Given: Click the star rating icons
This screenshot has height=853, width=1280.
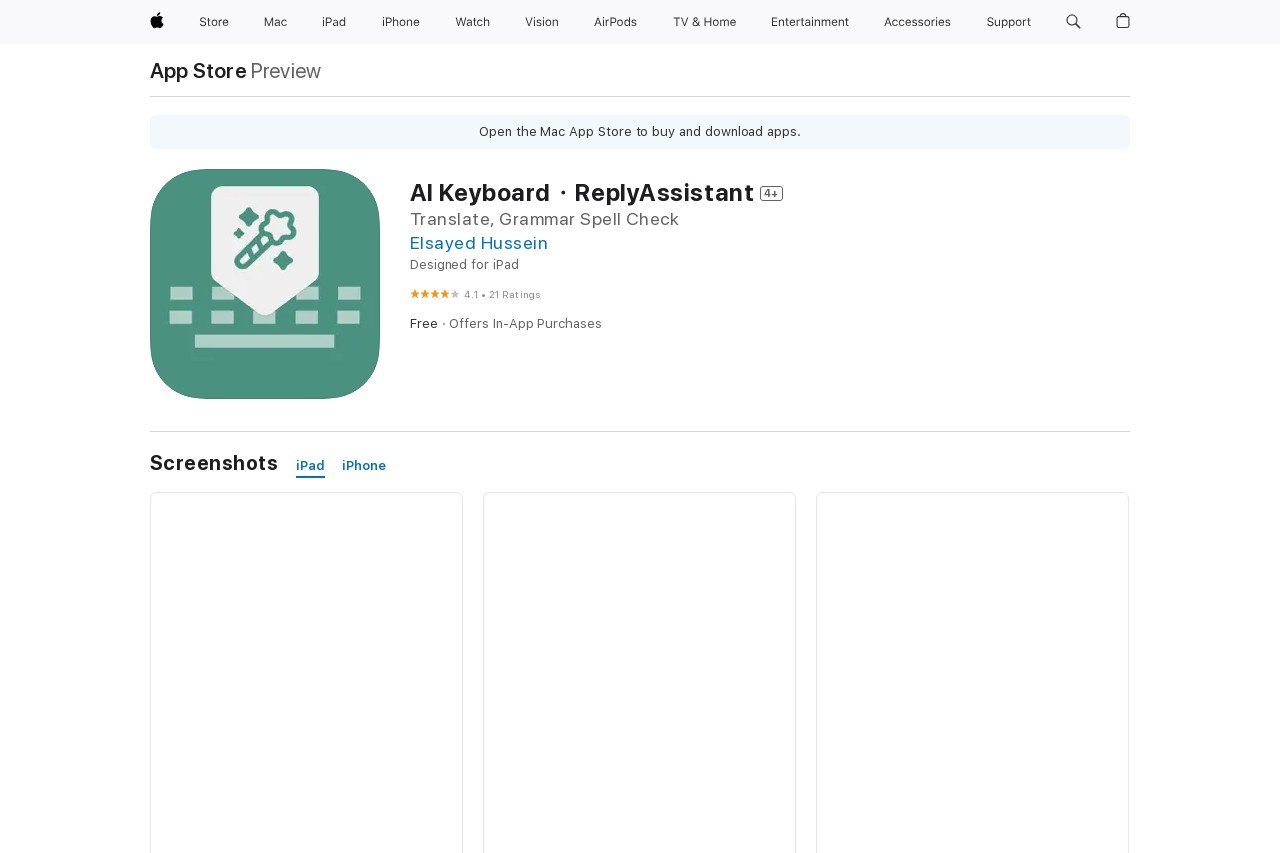Looking at the screenshot, I should (x=435, y=294).
